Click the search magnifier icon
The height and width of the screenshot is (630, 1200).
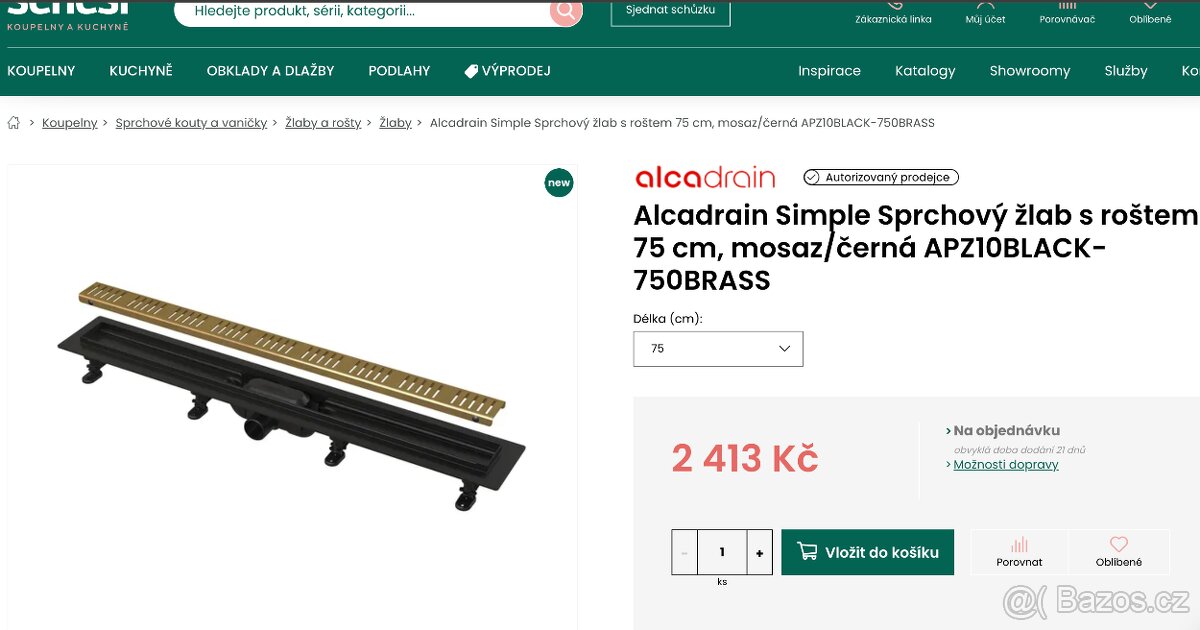coord(565,11)
